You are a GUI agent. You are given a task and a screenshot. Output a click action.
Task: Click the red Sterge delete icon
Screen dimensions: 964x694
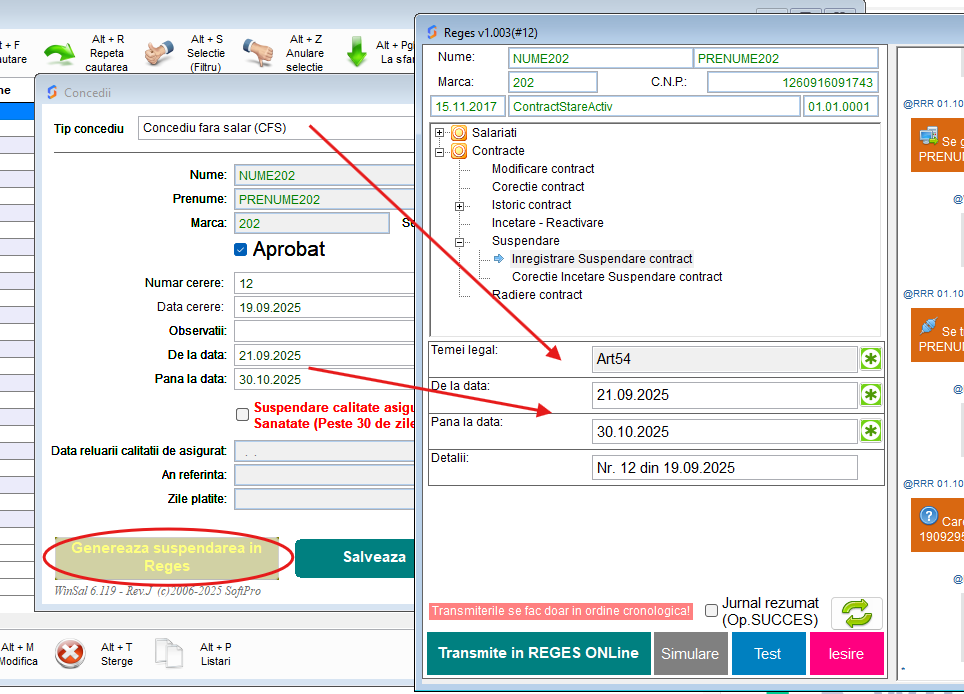[x=70, y=654]
